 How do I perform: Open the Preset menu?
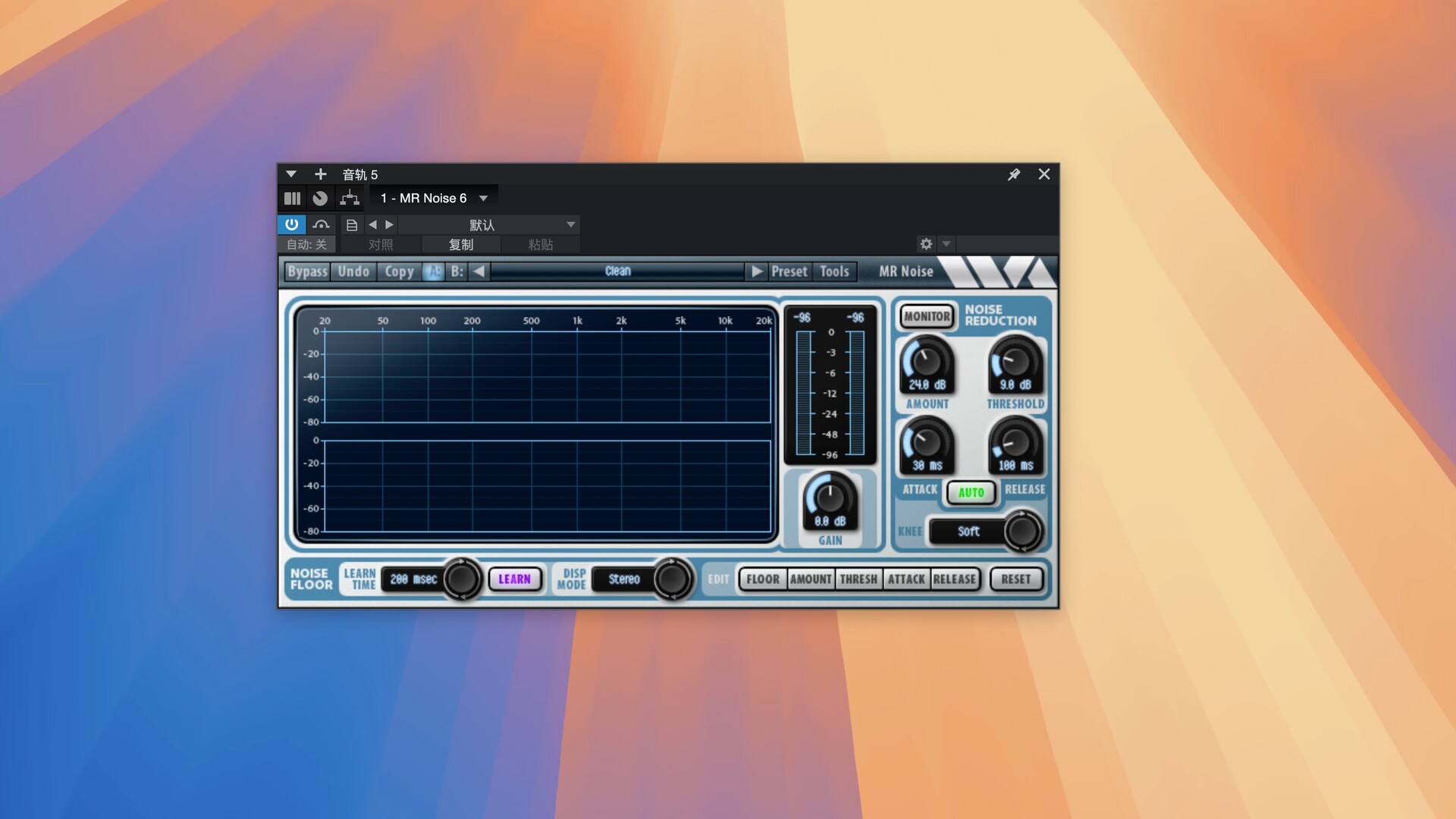coord(789,271)
